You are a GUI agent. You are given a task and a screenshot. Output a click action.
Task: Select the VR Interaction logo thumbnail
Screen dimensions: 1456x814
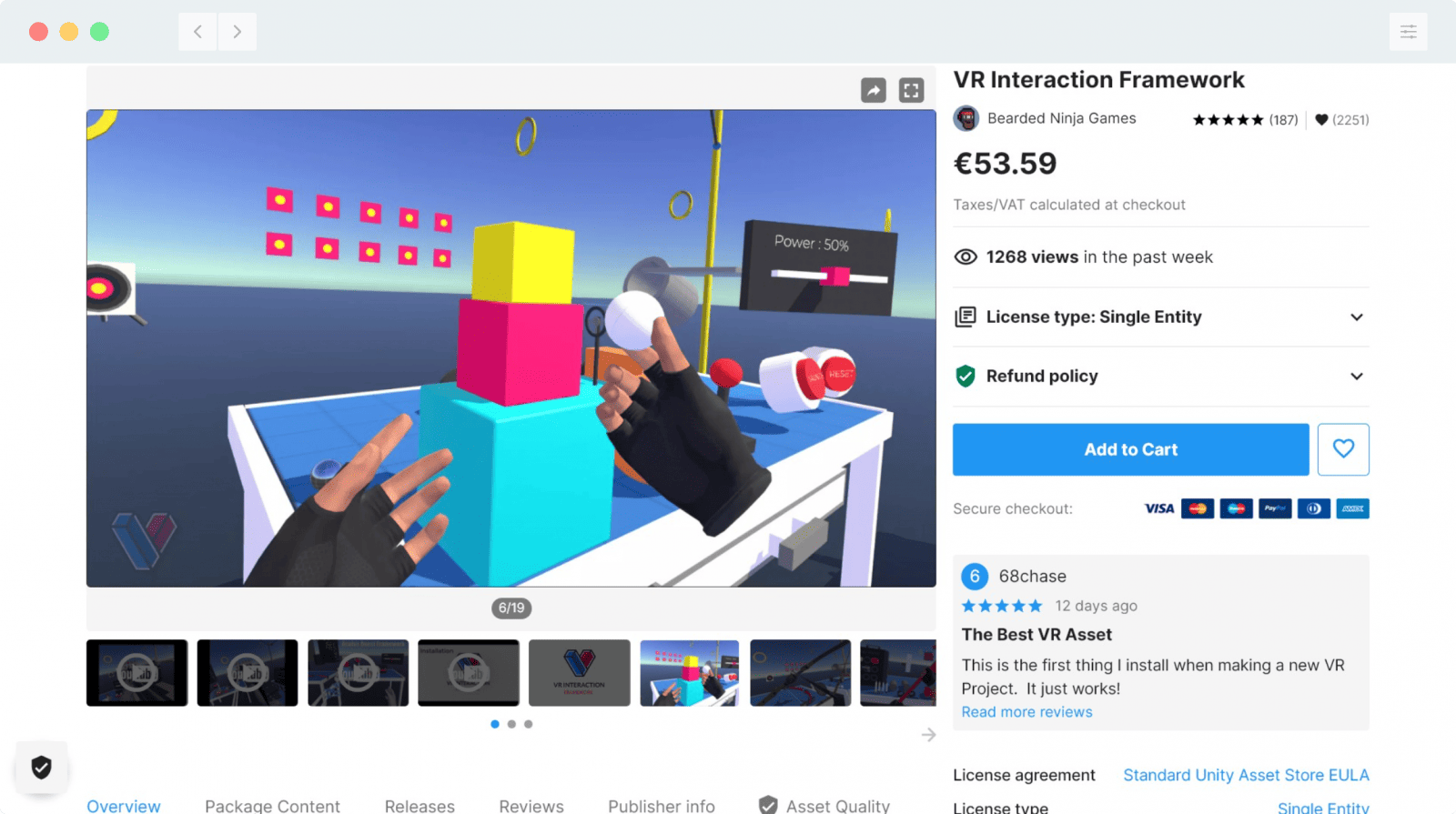point(580,673)
